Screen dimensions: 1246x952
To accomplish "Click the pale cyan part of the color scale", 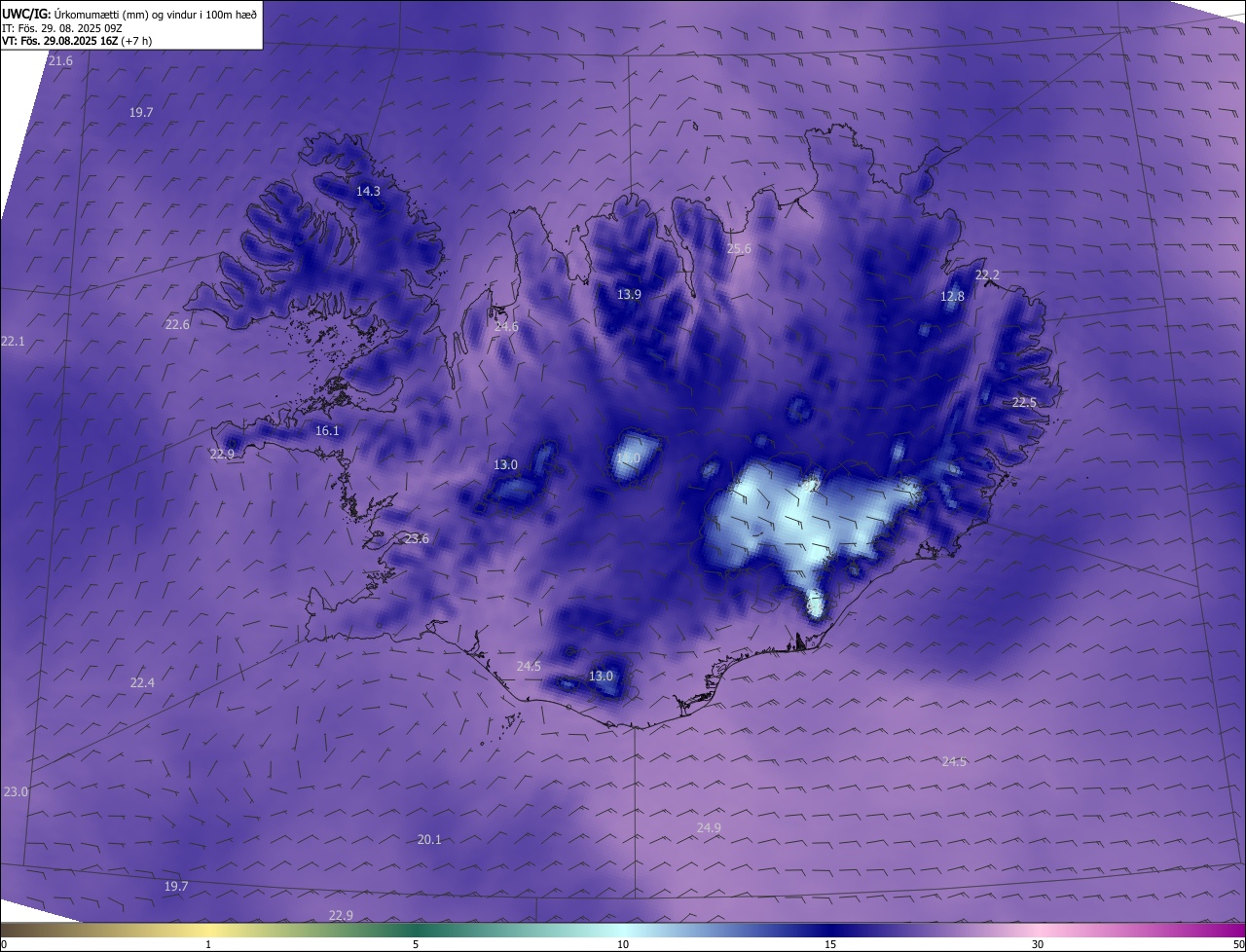I will (623, 931).
